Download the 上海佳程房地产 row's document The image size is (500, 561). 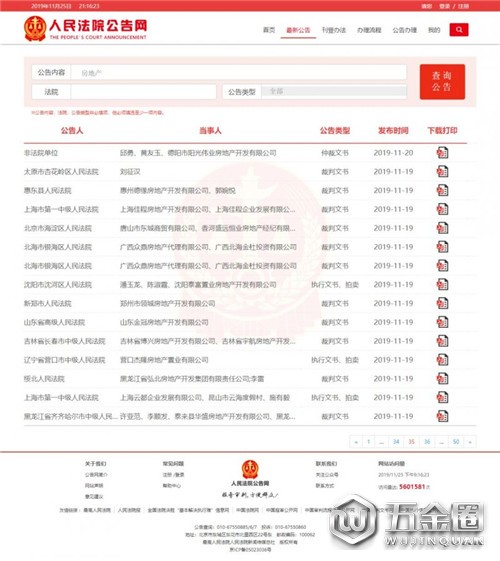click(x=442, y=209)
